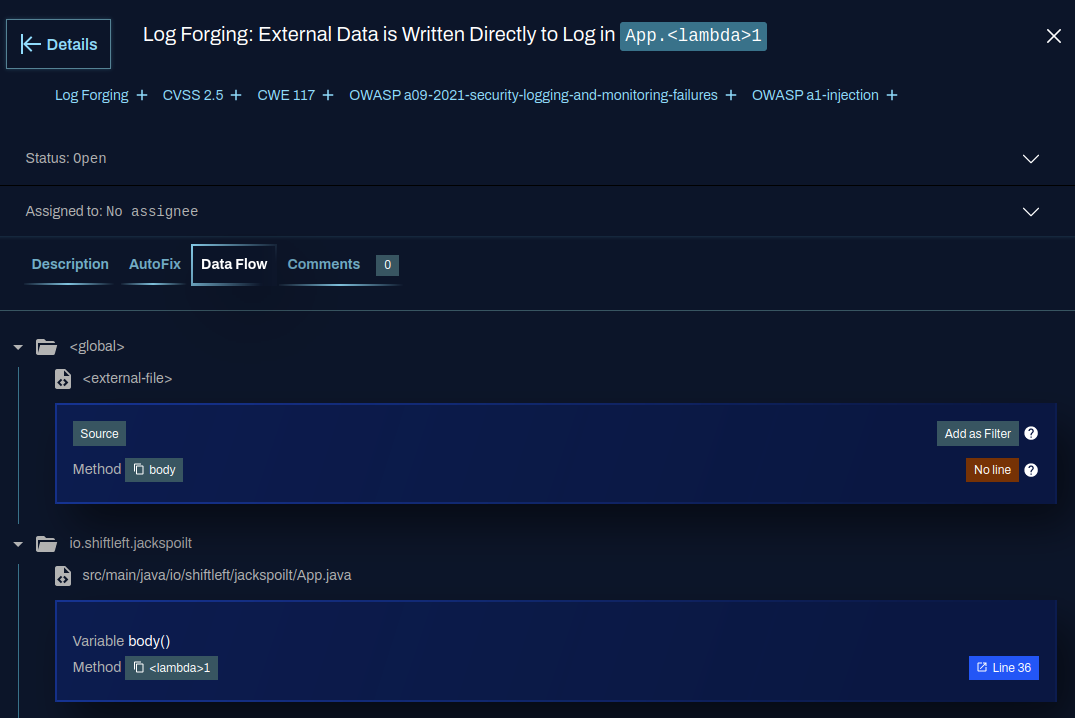Click the help icon next to No line
1075x718 pixels.
coord(1031,470)
